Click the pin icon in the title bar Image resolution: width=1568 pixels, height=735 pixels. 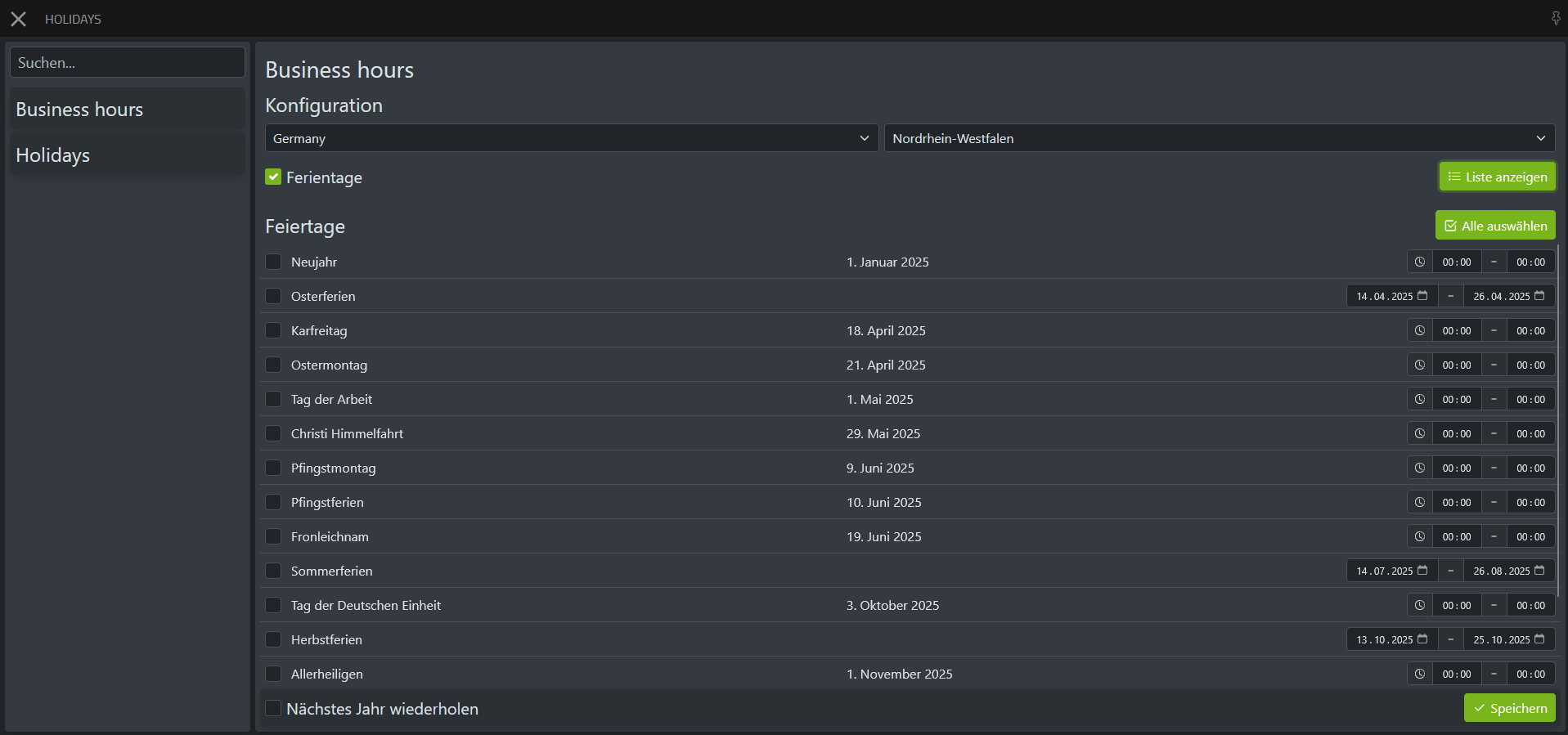click(x=1555, y=19)
